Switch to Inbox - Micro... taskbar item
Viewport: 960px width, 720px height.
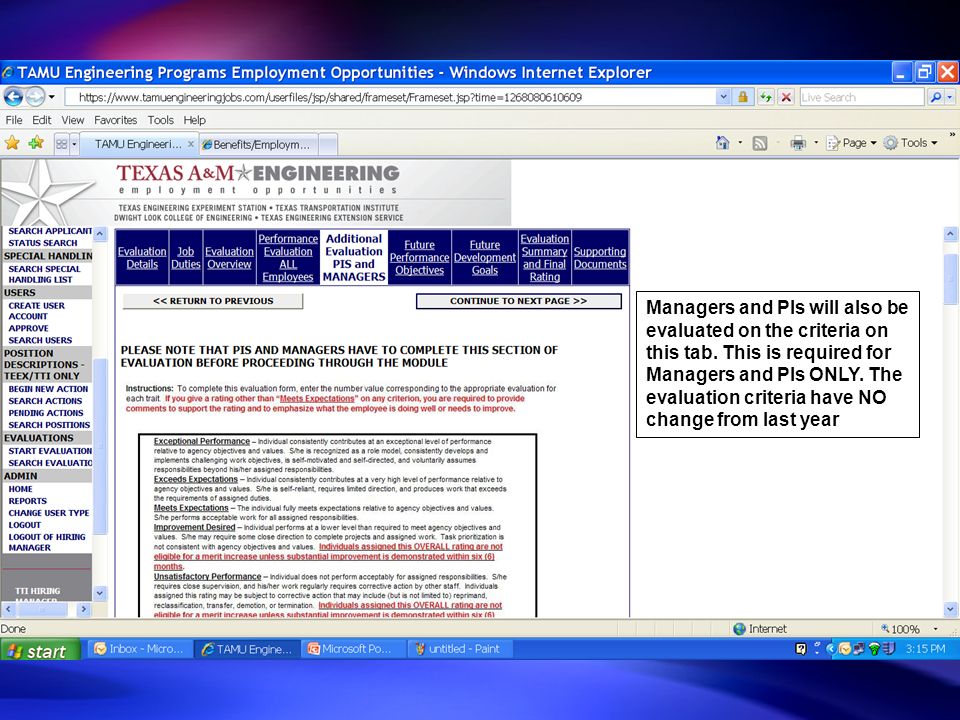pyautogui.click(x=140, y=649)
